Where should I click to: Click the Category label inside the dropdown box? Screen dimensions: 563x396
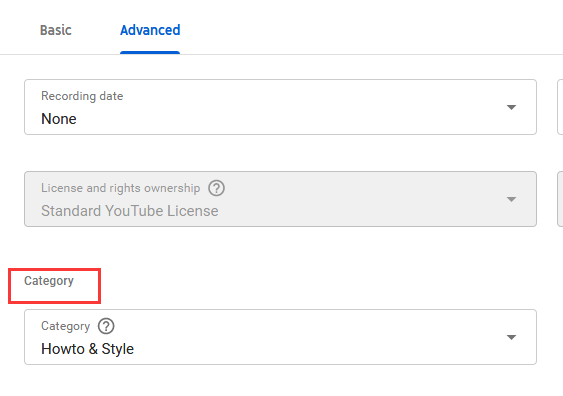point(66,326)
